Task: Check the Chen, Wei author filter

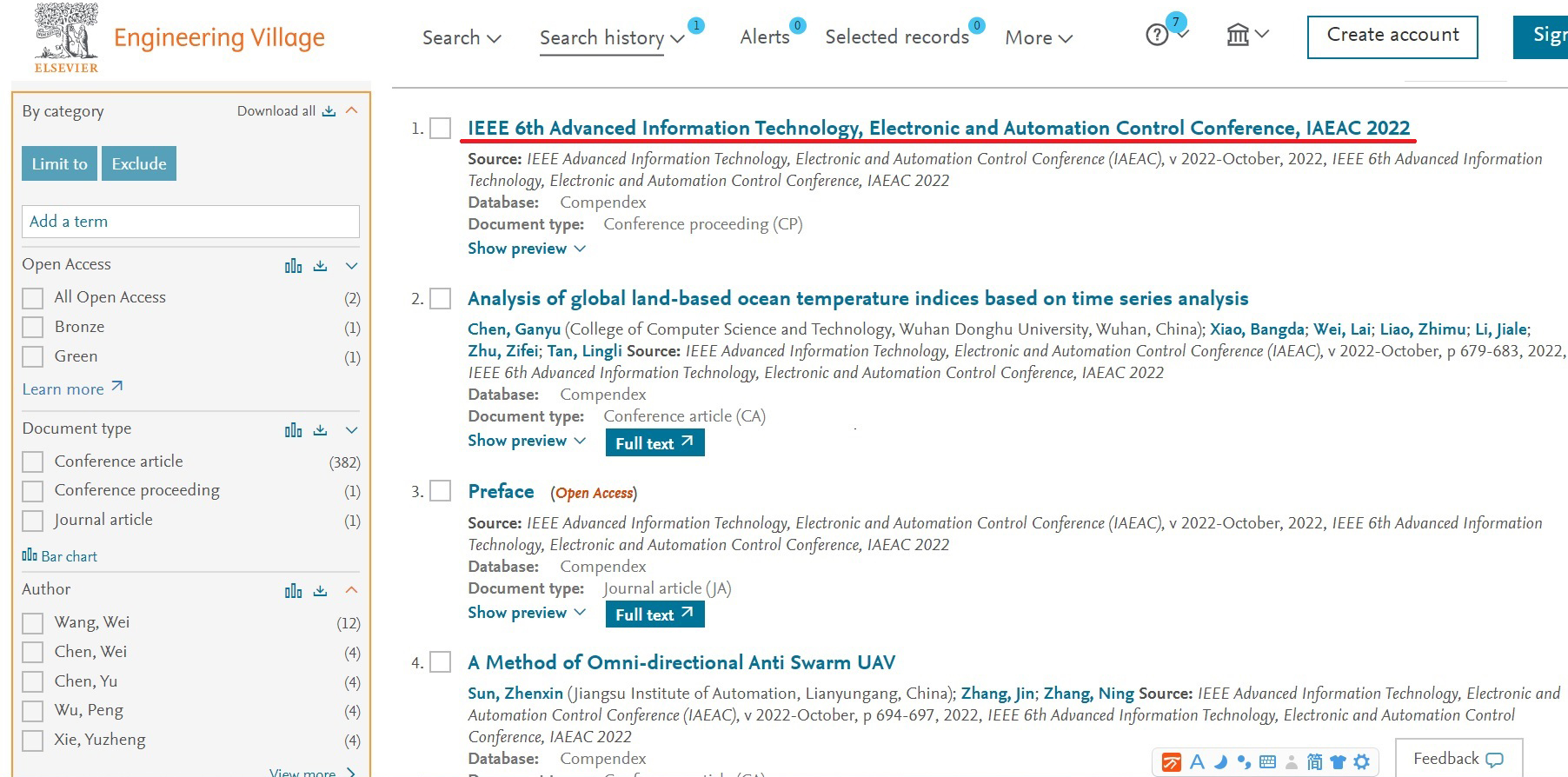Action: [33, 653]
